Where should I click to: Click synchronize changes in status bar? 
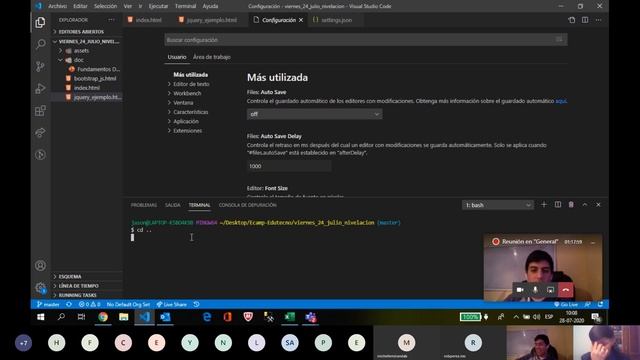pyautogui.click(x=69, y=304)
